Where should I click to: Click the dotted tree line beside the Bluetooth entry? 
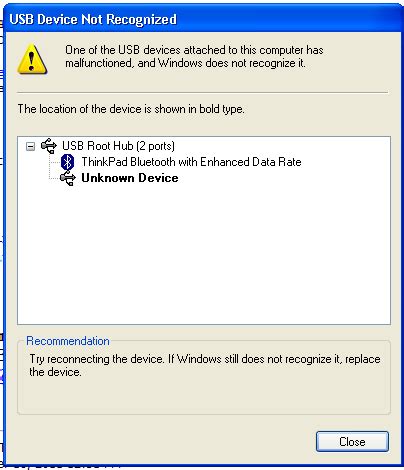[x=54, y=162]
